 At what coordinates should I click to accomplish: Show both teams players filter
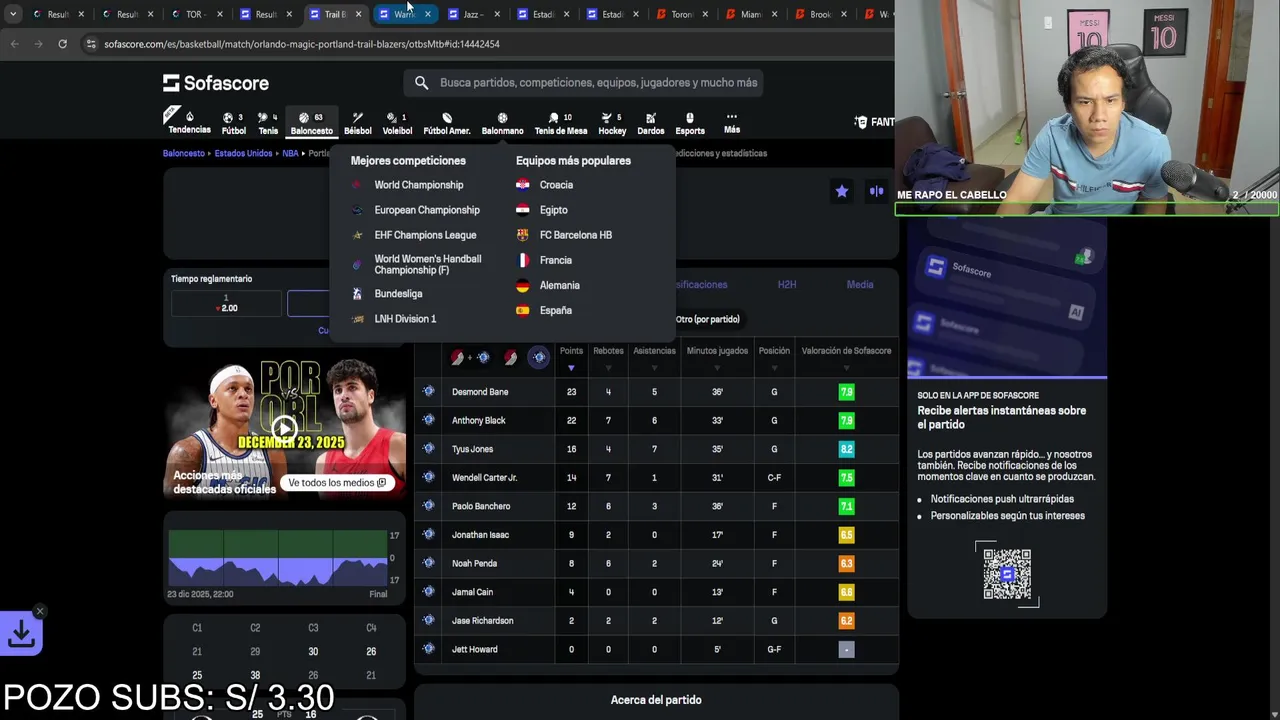click(469, 358)
